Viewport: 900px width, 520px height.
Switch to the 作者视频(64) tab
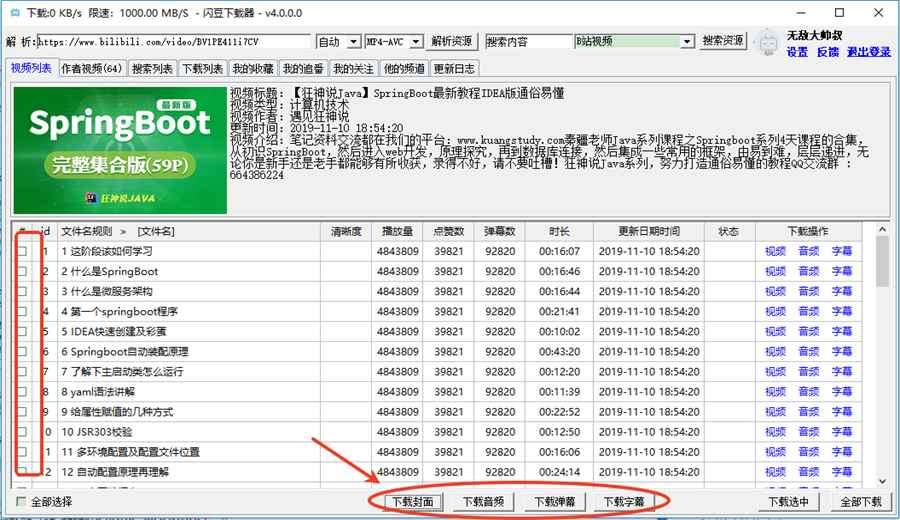click(92, 69)
